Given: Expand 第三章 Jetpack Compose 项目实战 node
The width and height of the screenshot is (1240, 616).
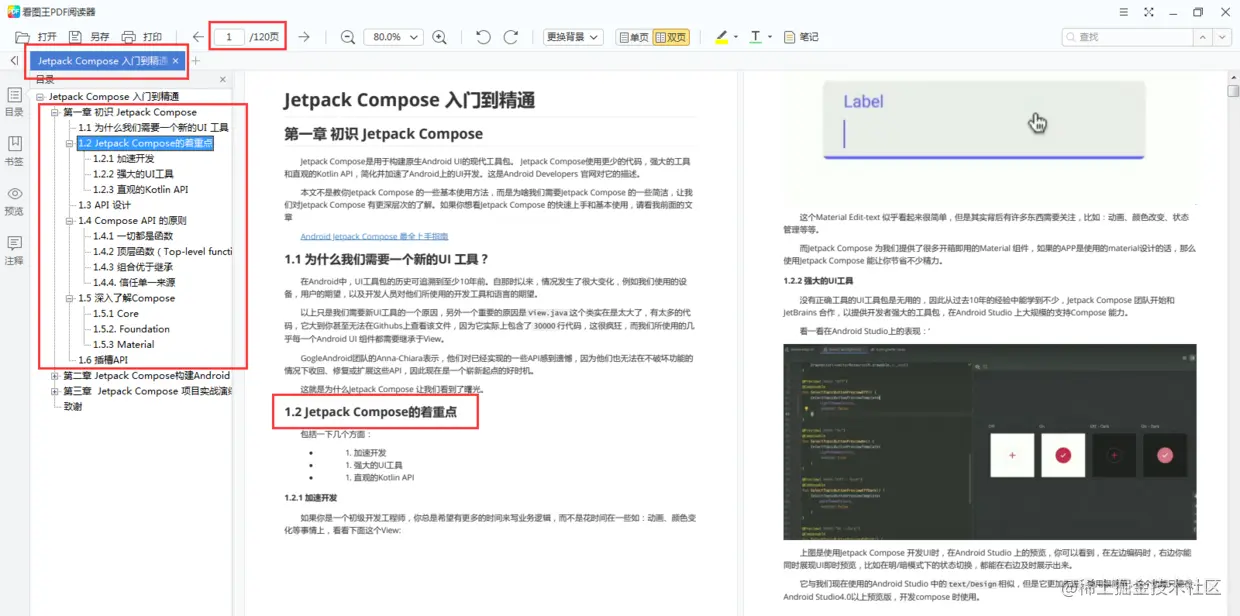Looking at the screenshot, I should (x=55, y=391).
